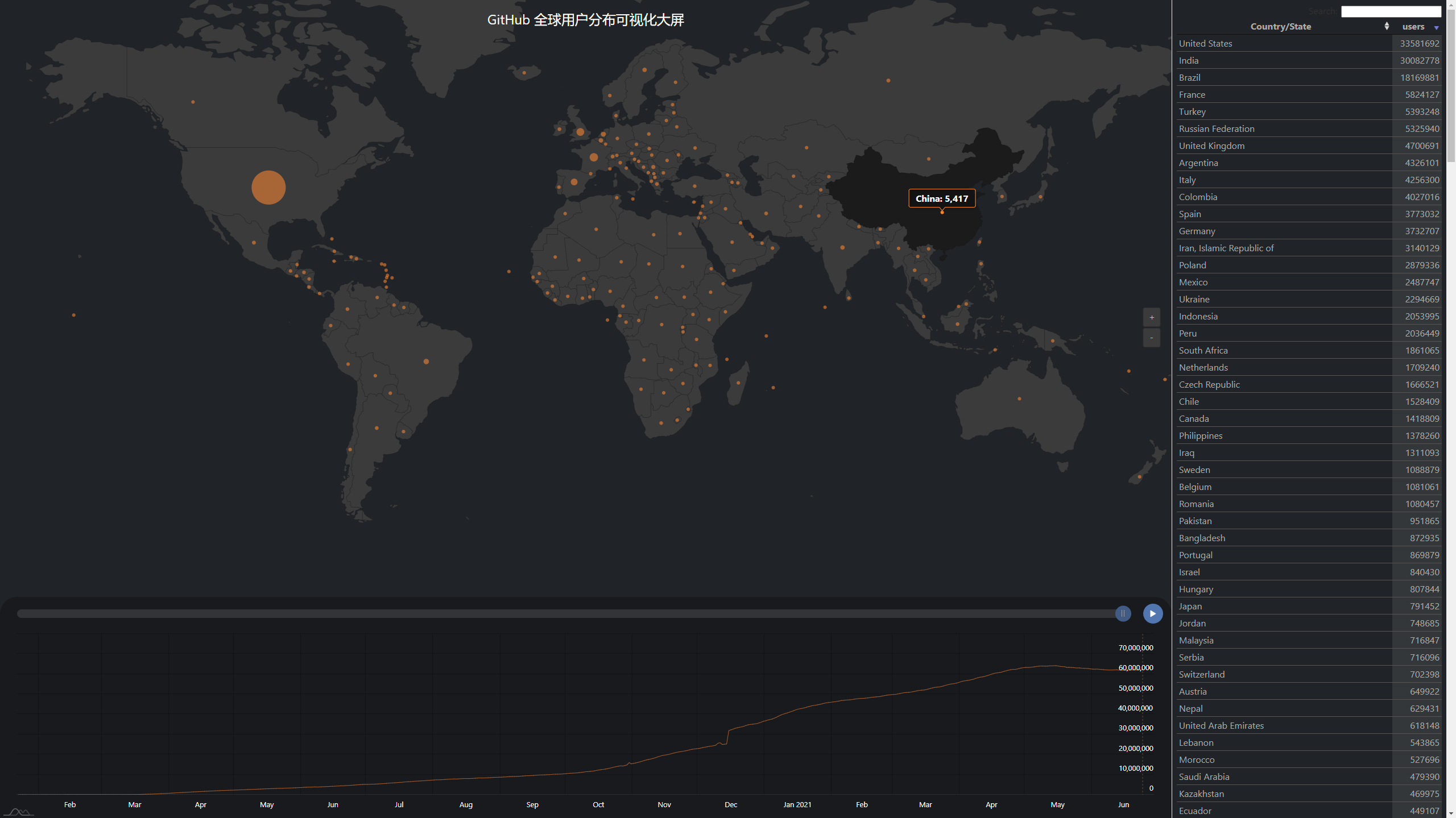Select the Philippines row
Viewport: 1456px width, 818px height.
click(x=1309, y=435)
